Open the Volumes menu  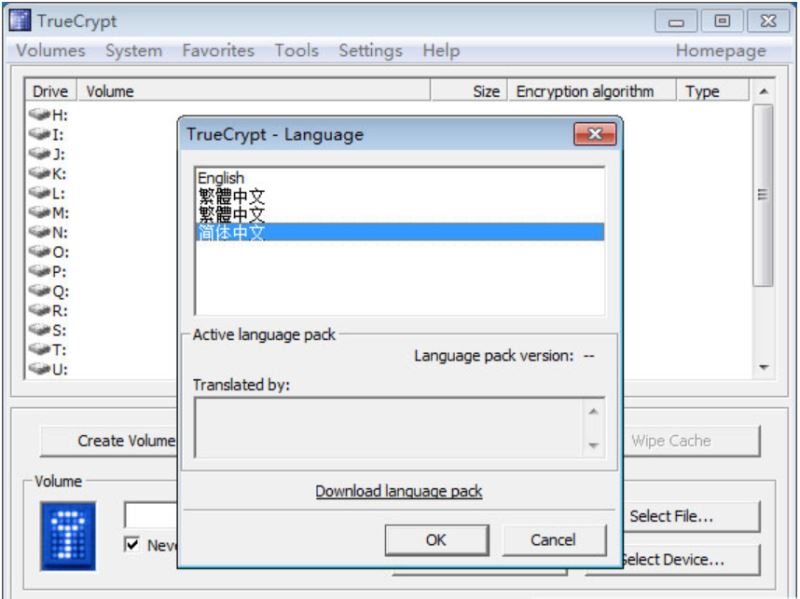pyautogui.click(x=51, y=51)
